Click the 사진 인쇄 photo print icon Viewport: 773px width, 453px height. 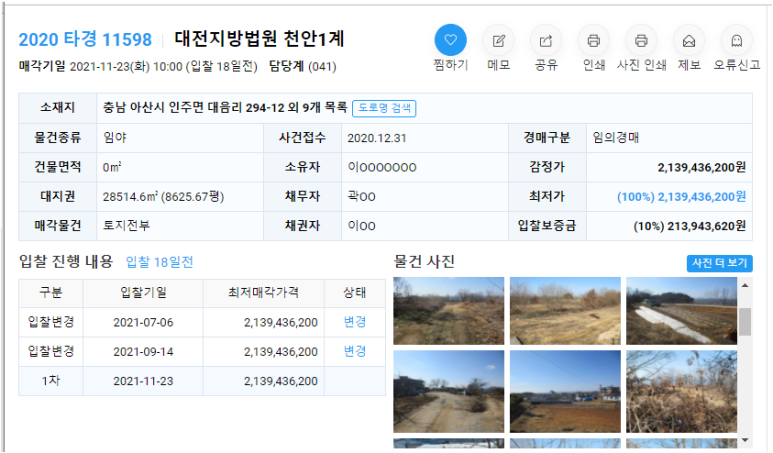click(x=641, y=40)
